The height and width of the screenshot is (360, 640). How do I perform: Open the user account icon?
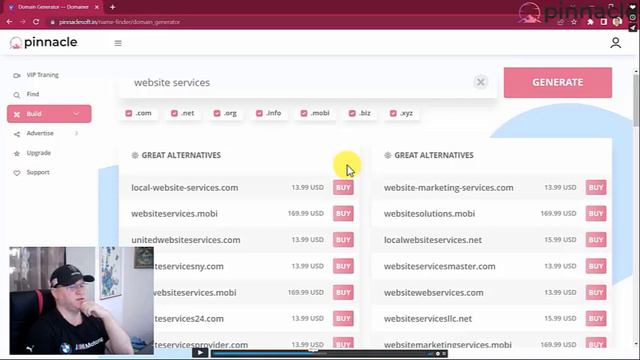click(616, 42)
